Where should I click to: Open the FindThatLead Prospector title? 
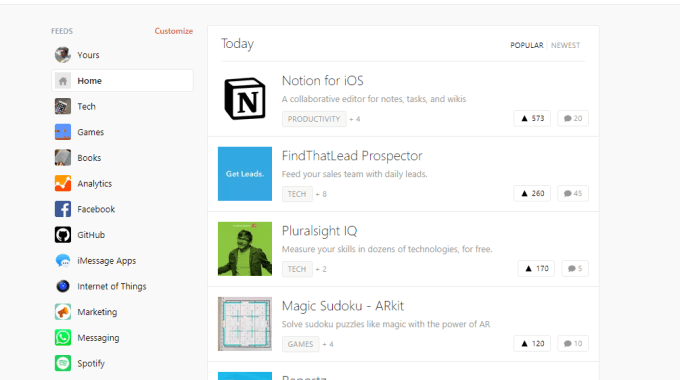[352, 156]
